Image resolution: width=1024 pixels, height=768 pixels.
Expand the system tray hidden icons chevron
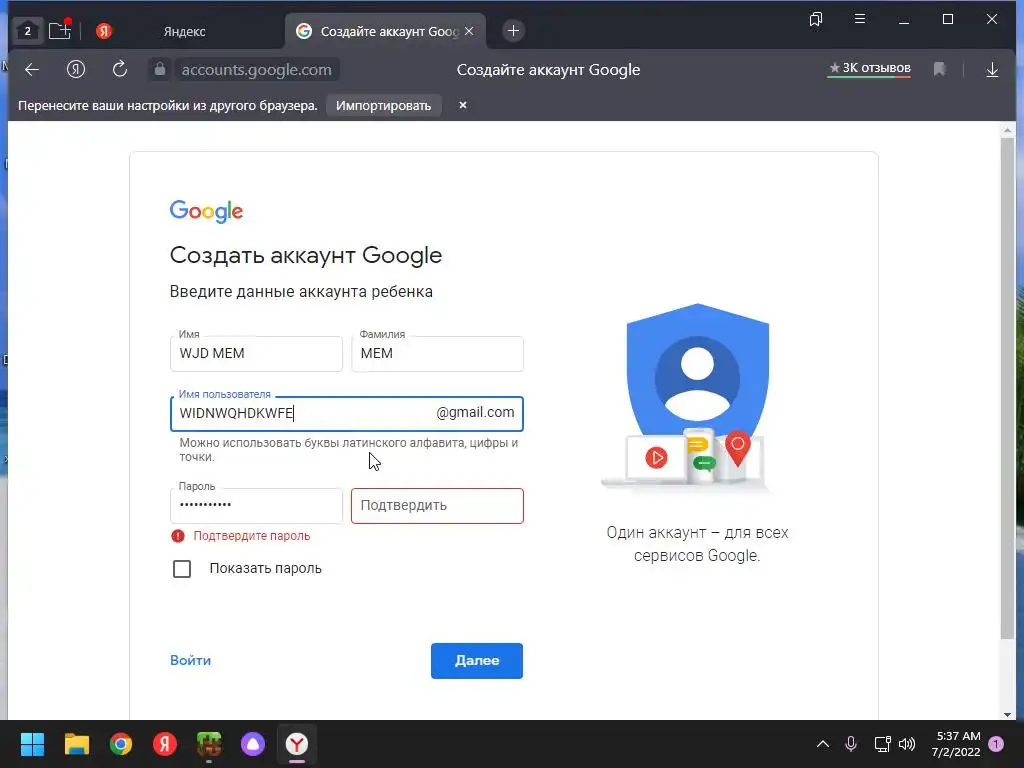click(x=823, y=744)
